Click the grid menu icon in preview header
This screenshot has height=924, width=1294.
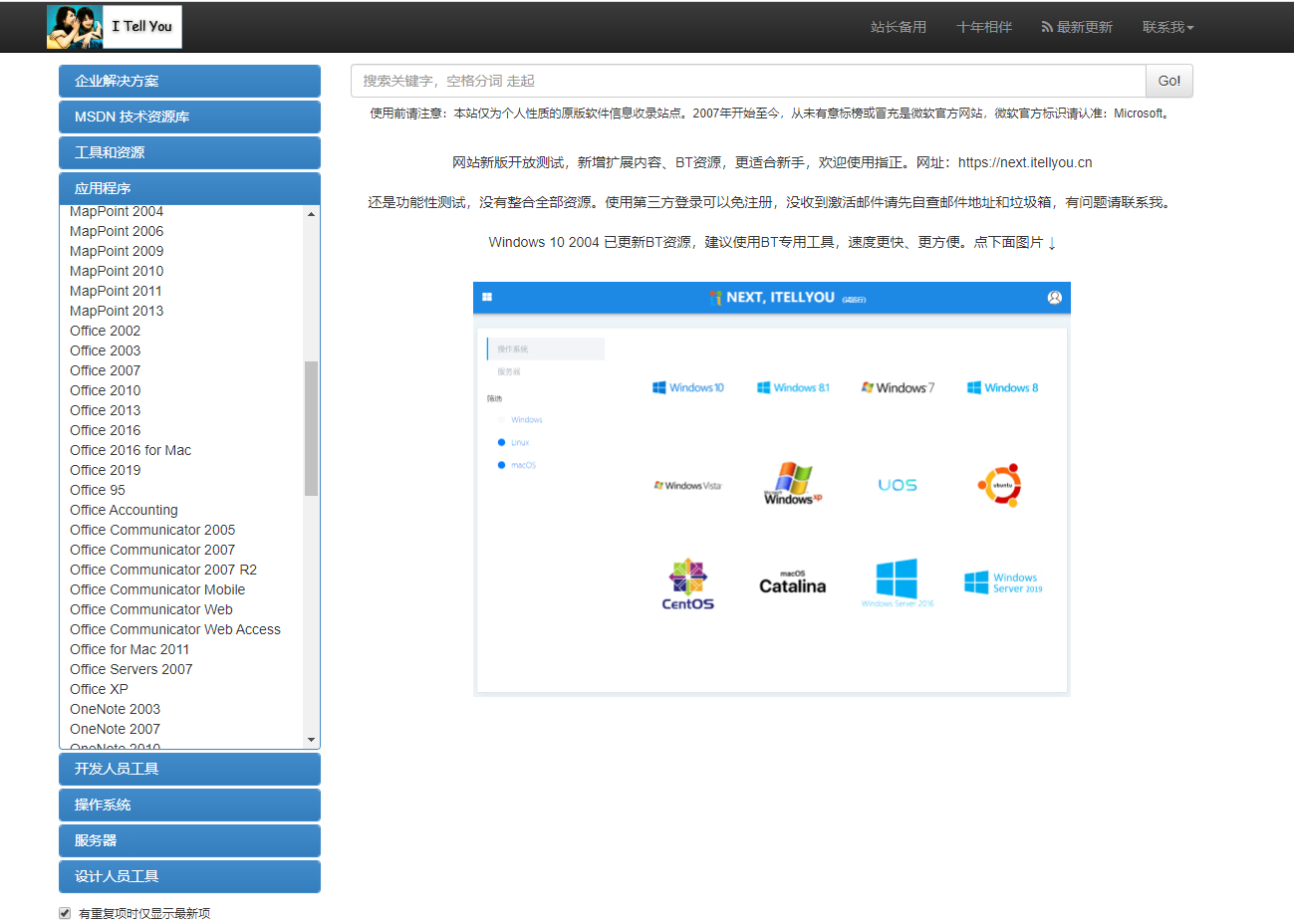click(487, 297)
